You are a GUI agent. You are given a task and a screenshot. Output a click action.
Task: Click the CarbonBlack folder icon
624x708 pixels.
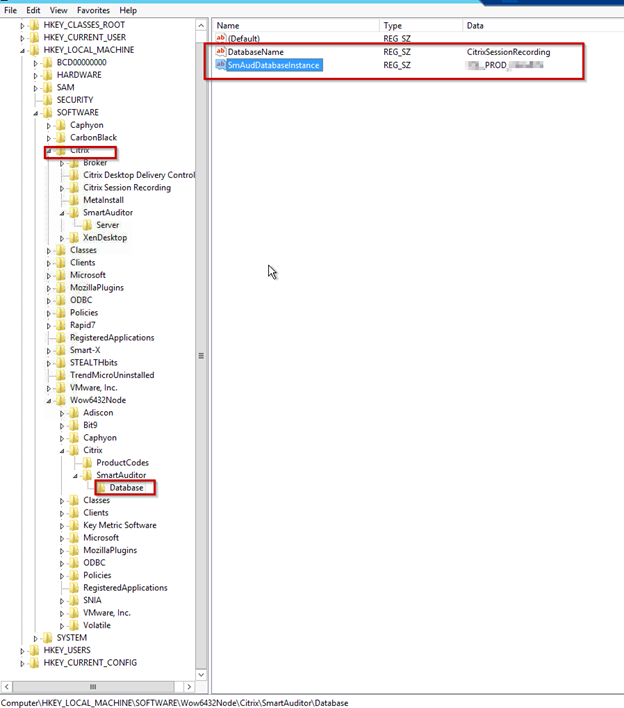pyautogui.click(x=61, y=137)
